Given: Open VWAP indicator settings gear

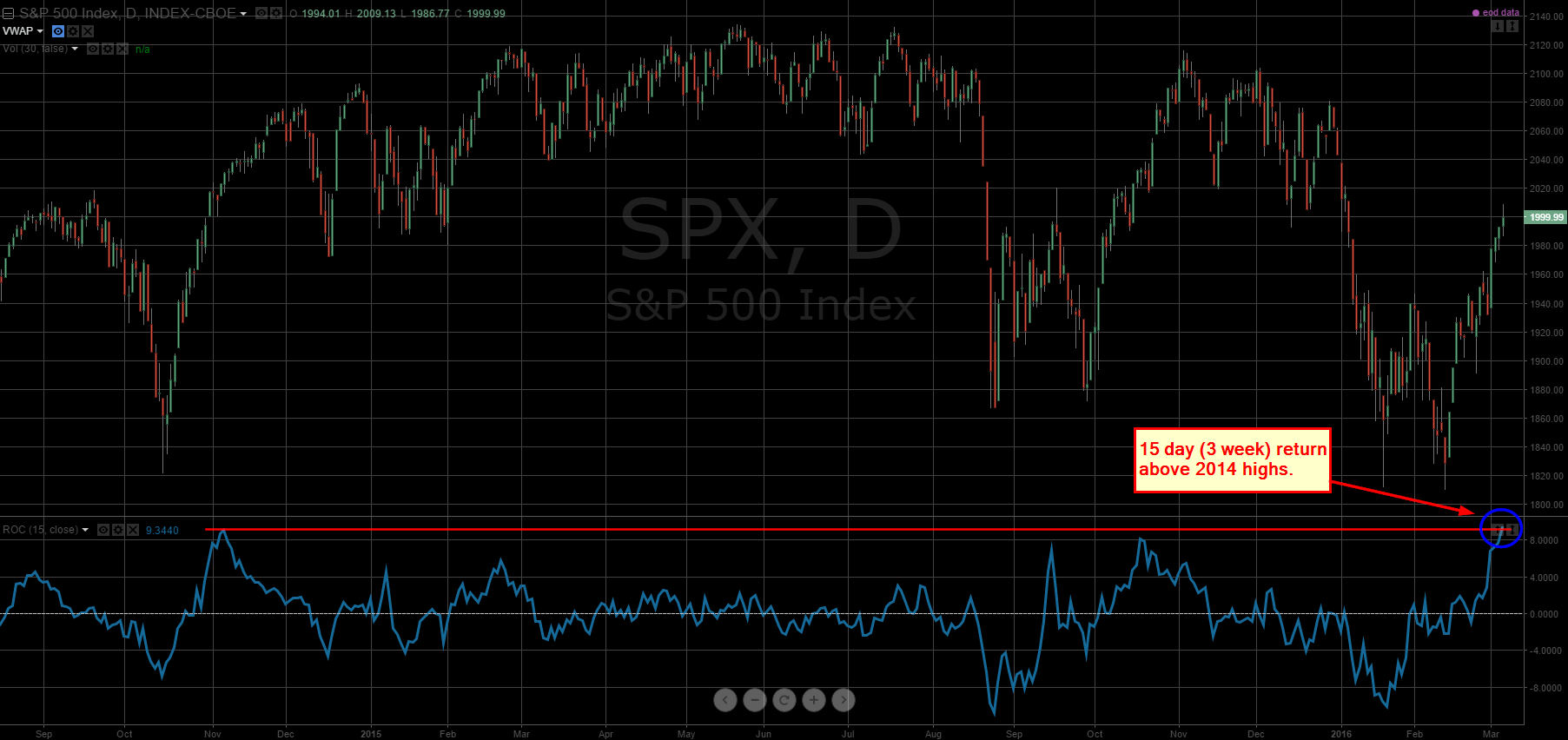Looking at the screenshot, I should click(x=73, y=31).
